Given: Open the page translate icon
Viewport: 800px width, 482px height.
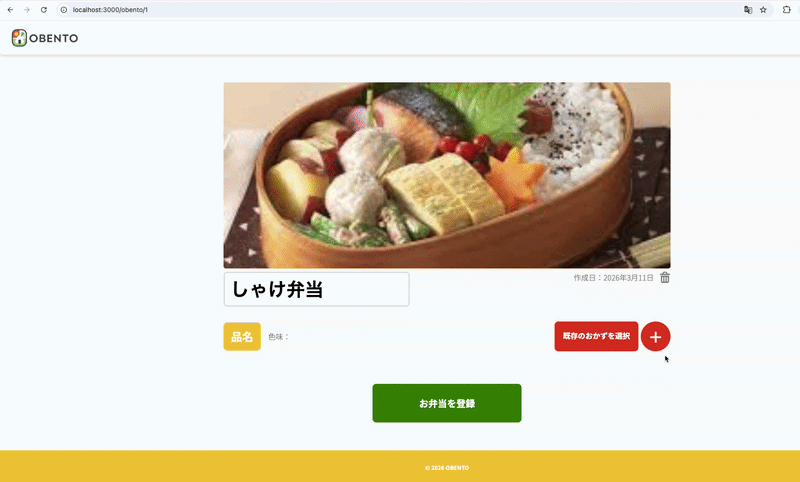Looking at the screenshot, I should 748,10.
